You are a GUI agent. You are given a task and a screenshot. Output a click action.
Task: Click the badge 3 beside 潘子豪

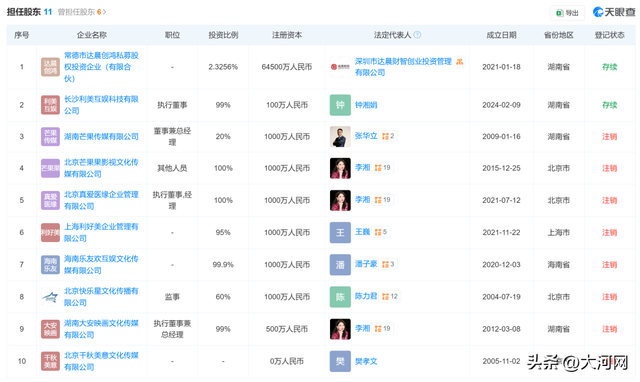[388, 264]
